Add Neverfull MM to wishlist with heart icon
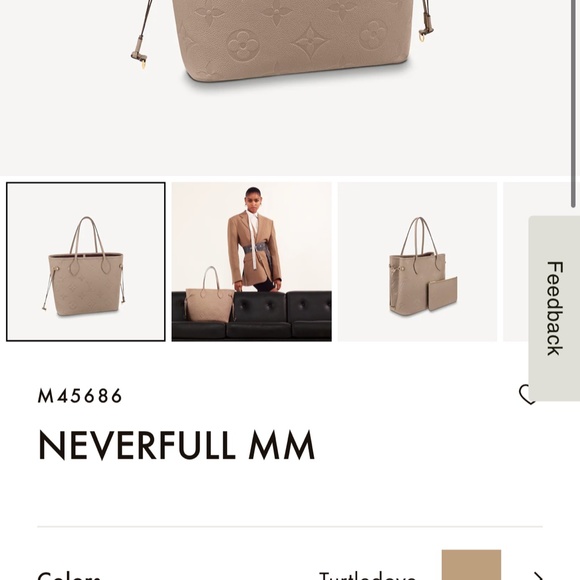 point(526,395)
